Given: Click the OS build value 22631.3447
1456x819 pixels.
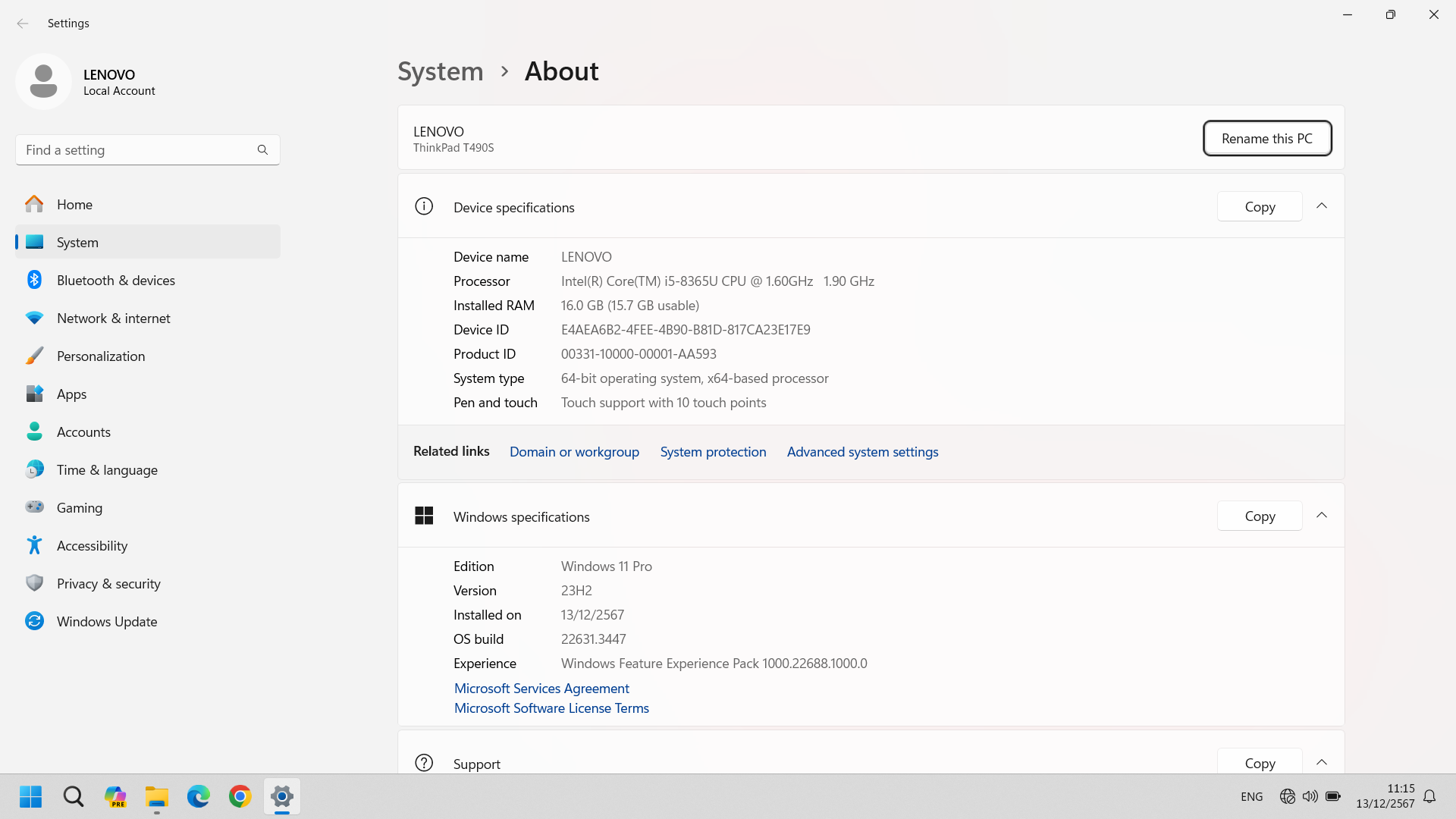Looking at the screenshot, I should [593, 639].
